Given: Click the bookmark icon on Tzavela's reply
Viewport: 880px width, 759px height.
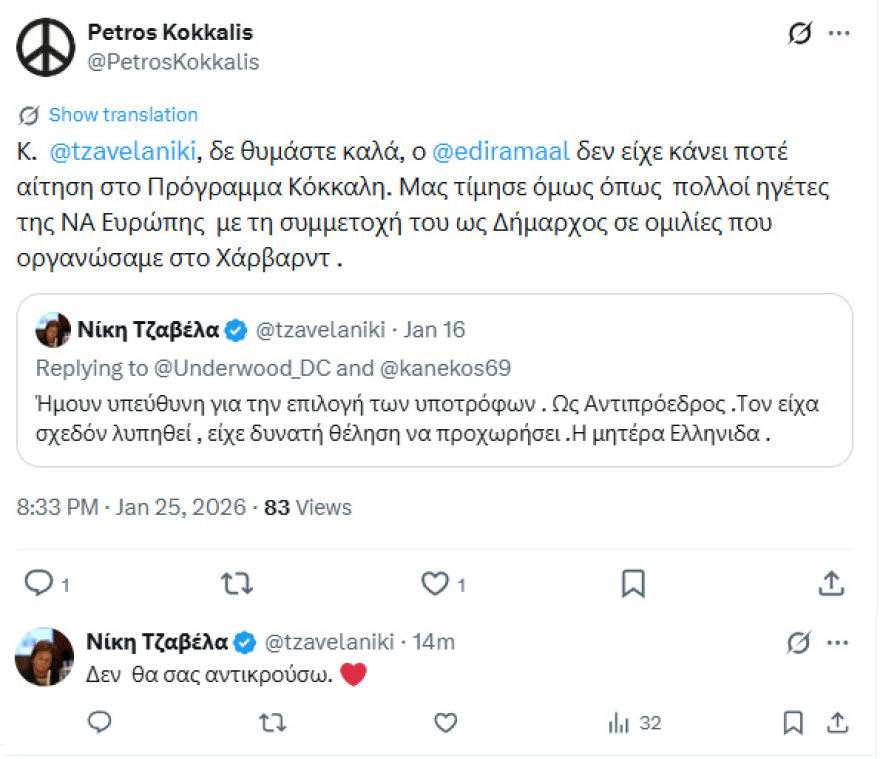Looking at the screenshot, I should tap(794, 722).
